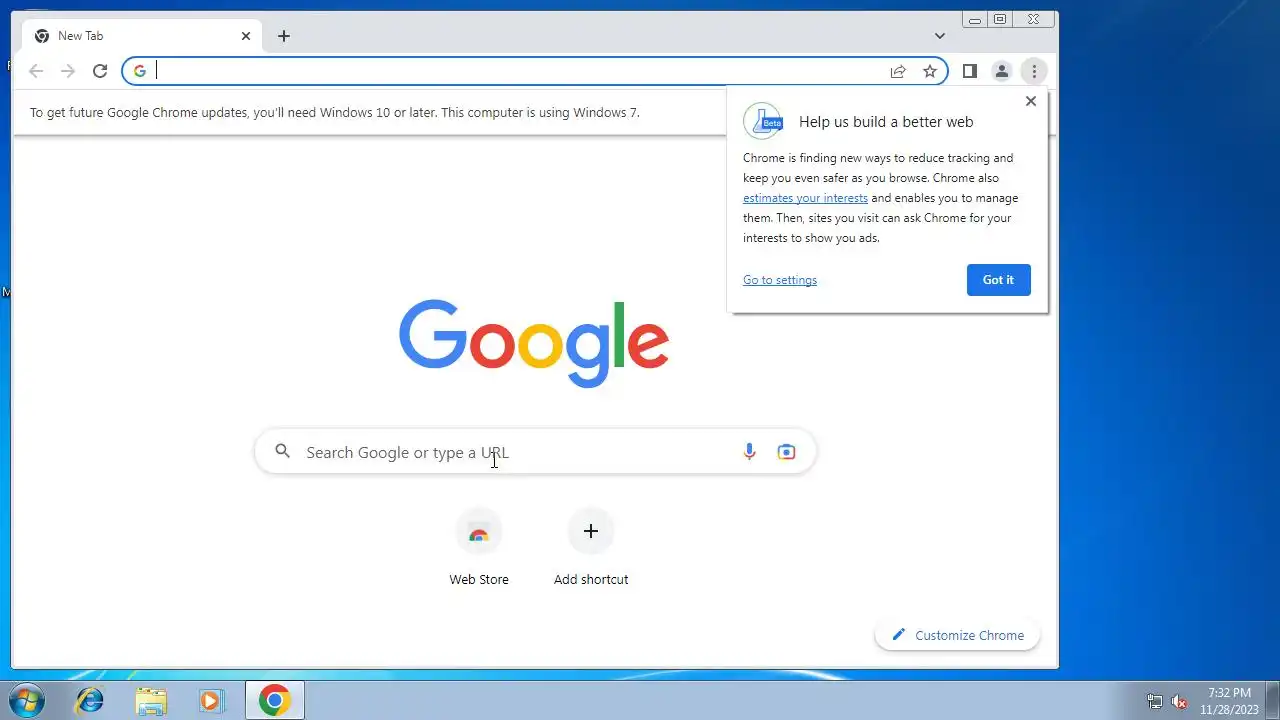1280x720 pixels.
Task: Click Customize Chrome button
Action: (x=957, y=635)
